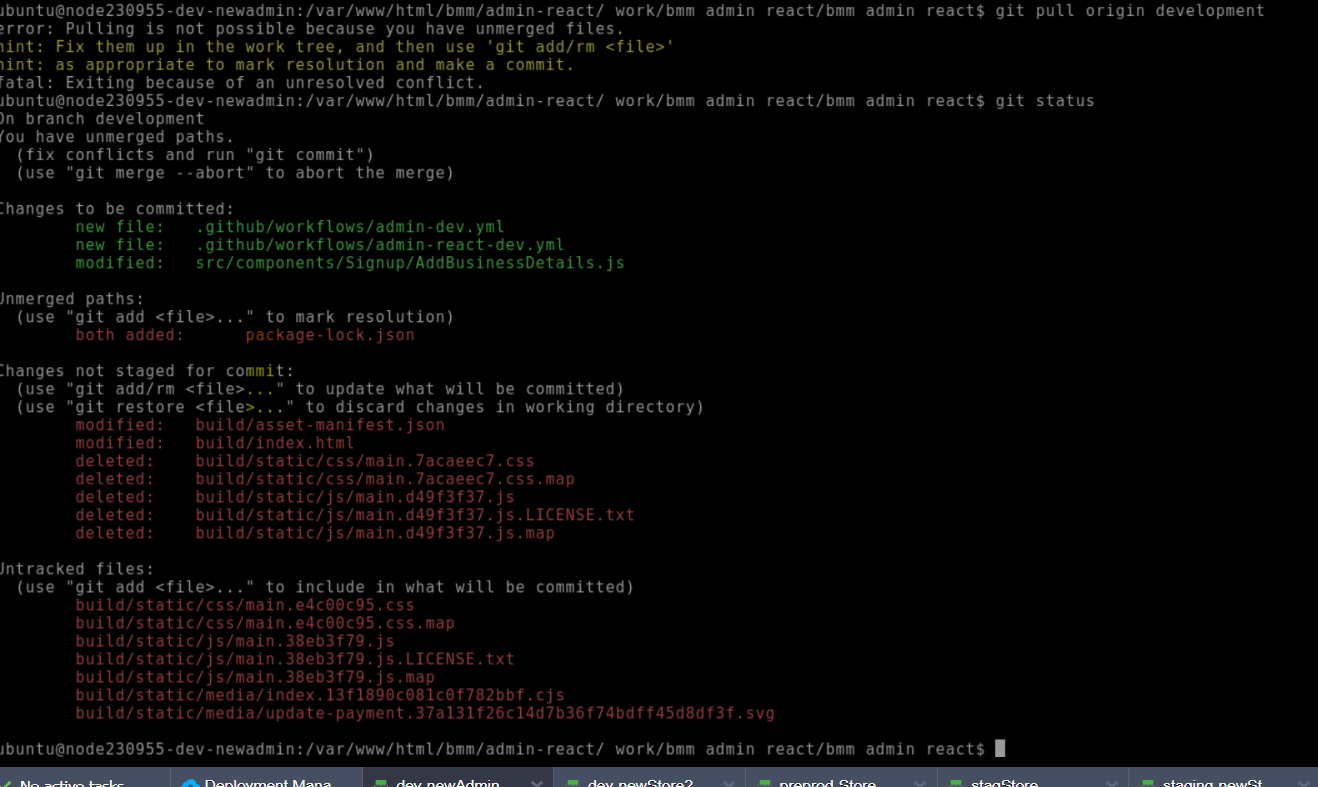Click package-lock.json under Unmerged paths
1318x787 pixels.
pos(329,335)
